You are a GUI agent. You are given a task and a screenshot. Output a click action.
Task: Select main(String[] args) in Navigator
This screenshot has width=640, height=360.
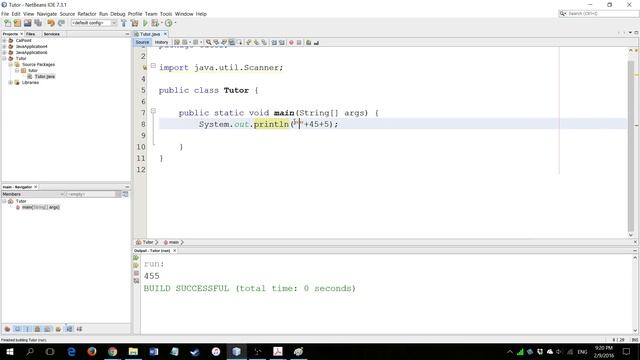point(40,207)
